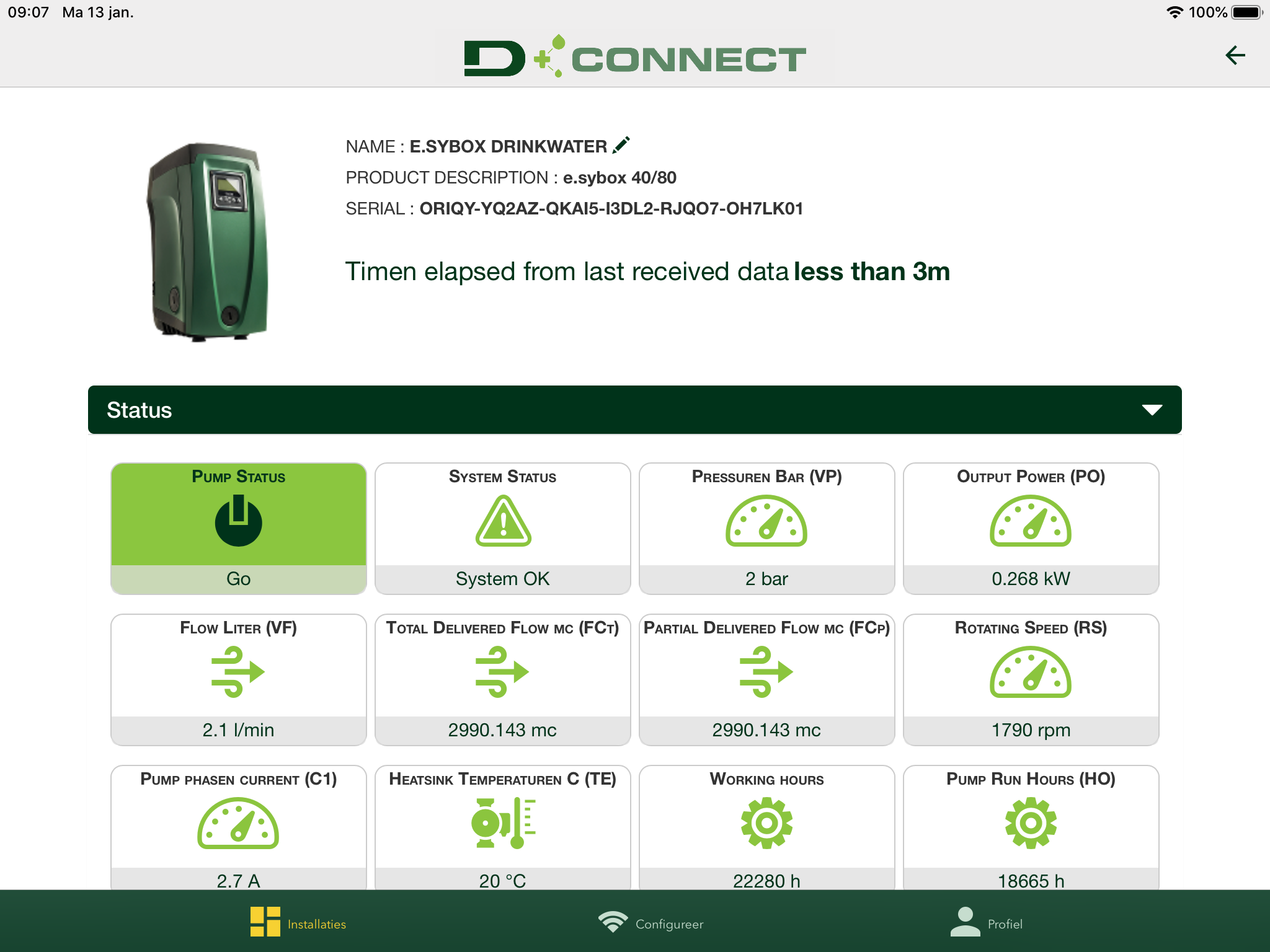Tap the Profiel person icon

click(965, 922)
